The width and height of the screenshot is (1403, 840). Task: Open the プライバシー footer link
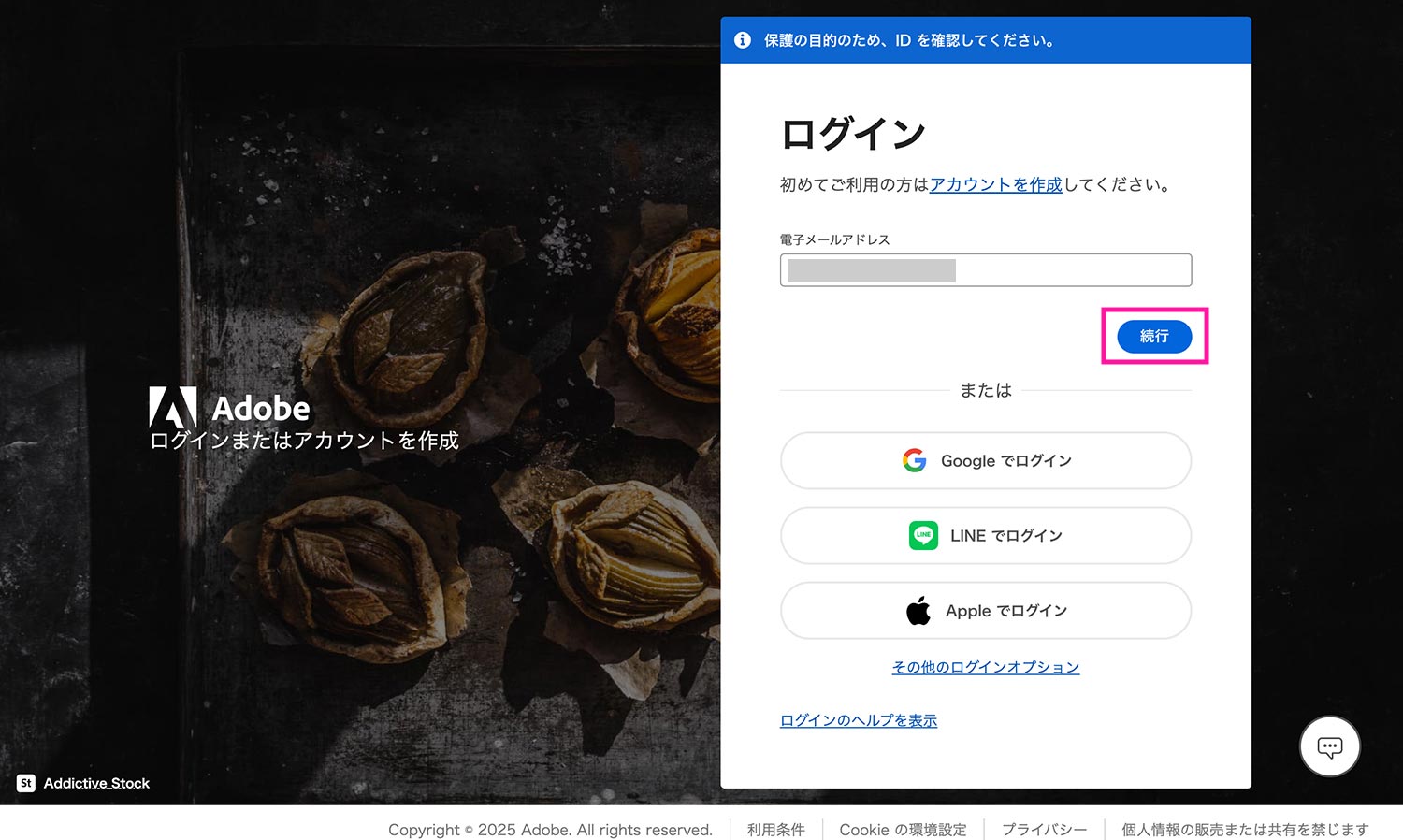[x=1045, y=829]
